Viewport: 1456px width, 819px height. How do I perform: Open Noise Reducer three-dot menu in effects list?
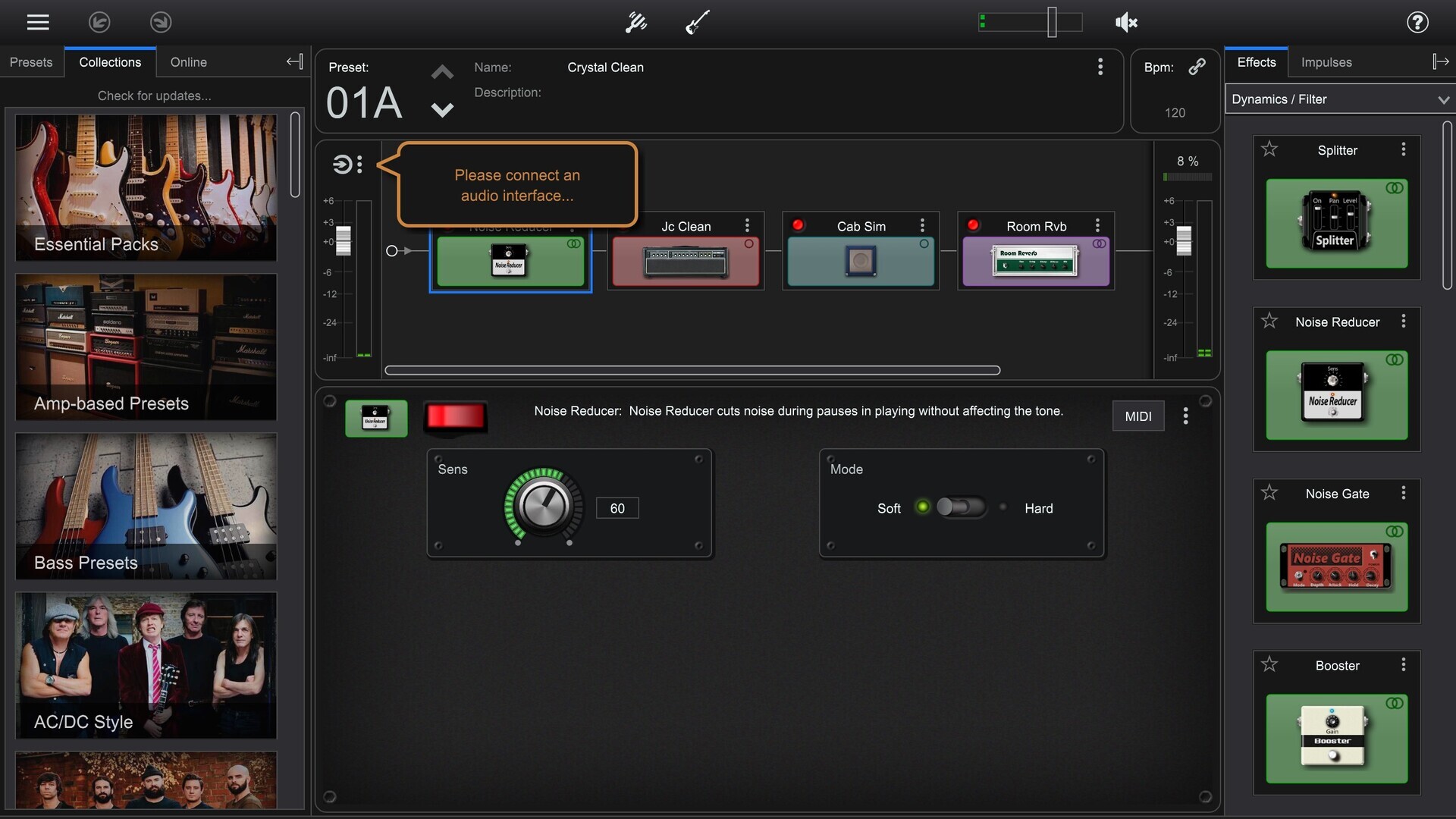(1404, 322)
